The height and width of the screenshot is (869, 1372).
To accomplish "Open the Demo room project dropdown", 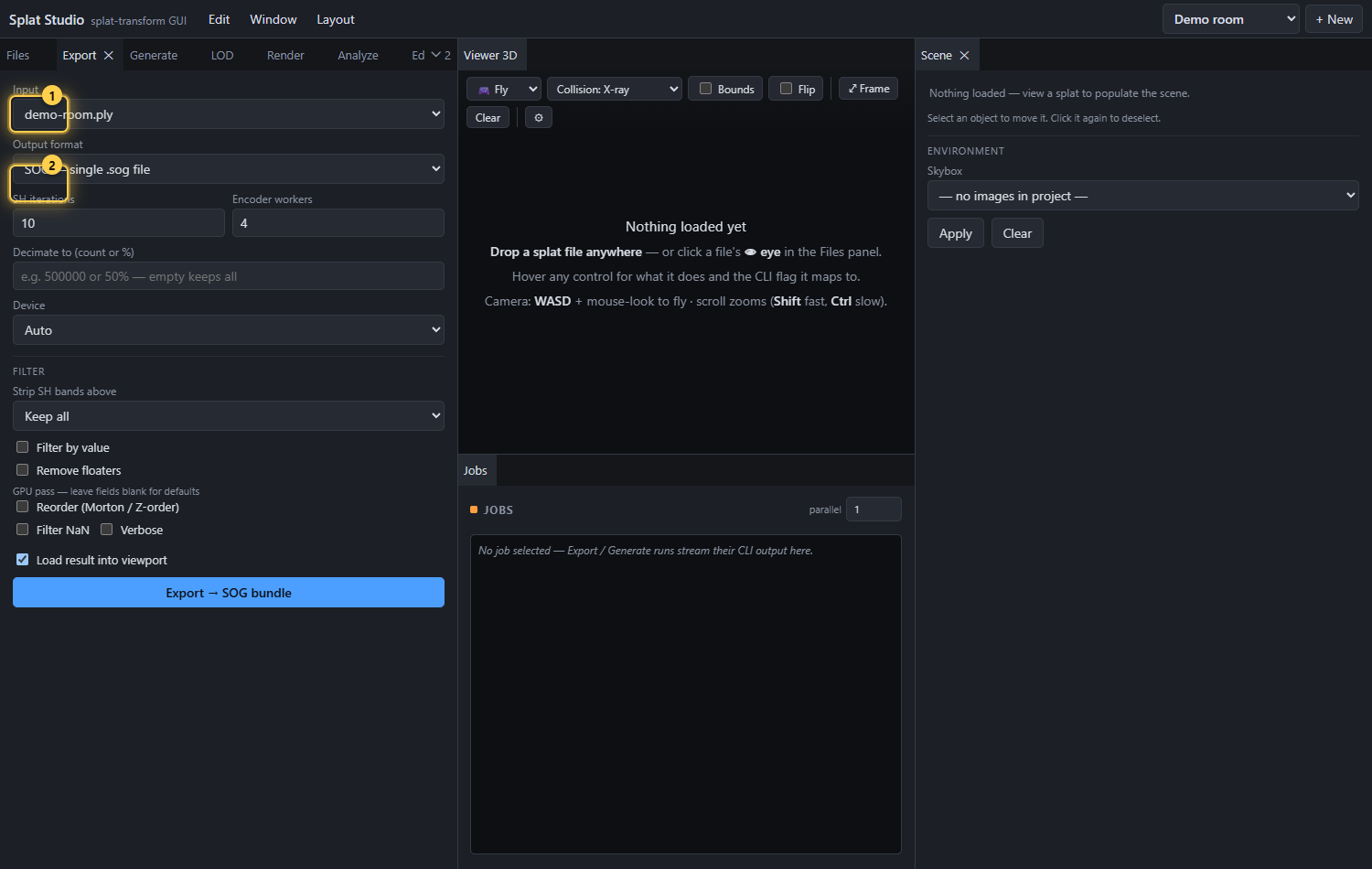I will 1231,19.
